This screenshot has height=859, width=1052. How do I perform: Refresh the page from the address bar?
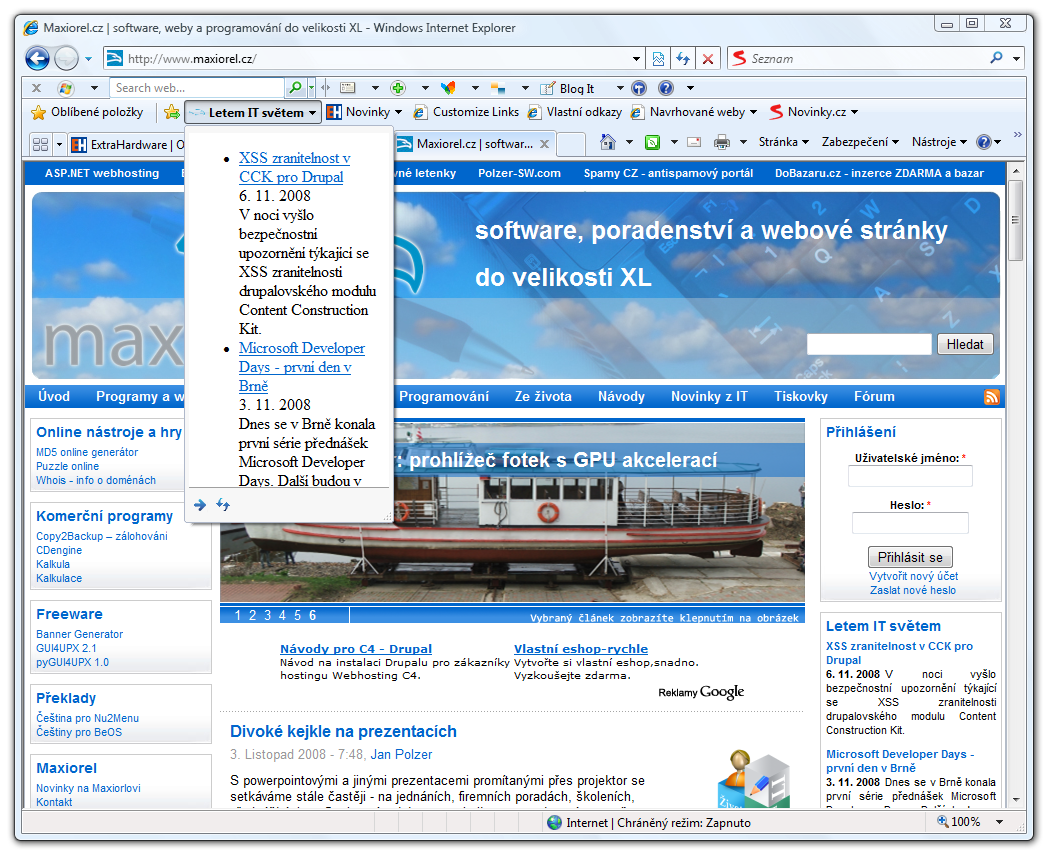[x=683, y=59]
